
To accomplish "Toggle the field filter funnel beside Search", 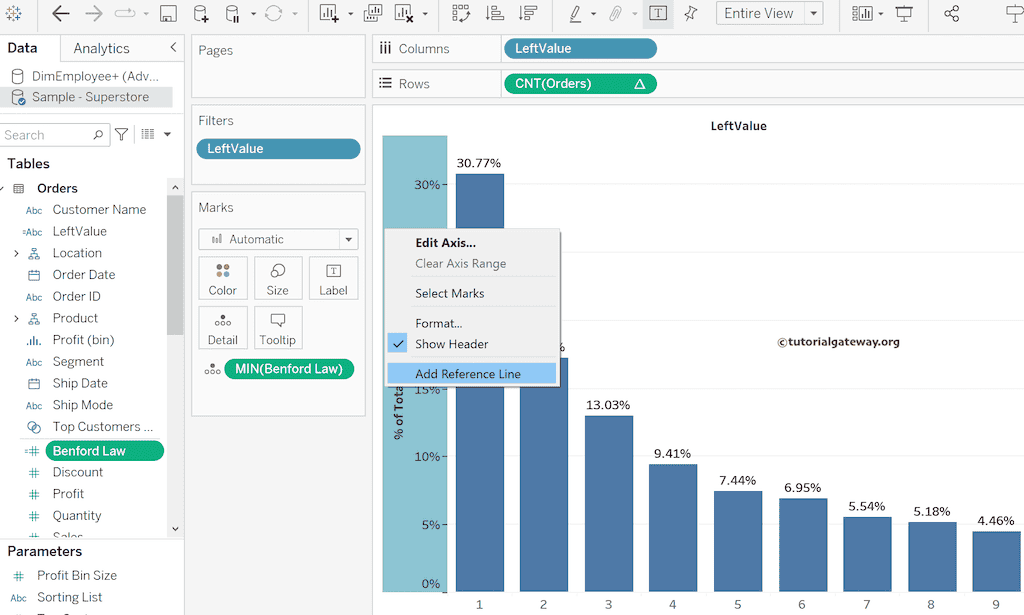I will tap(120, 134).
